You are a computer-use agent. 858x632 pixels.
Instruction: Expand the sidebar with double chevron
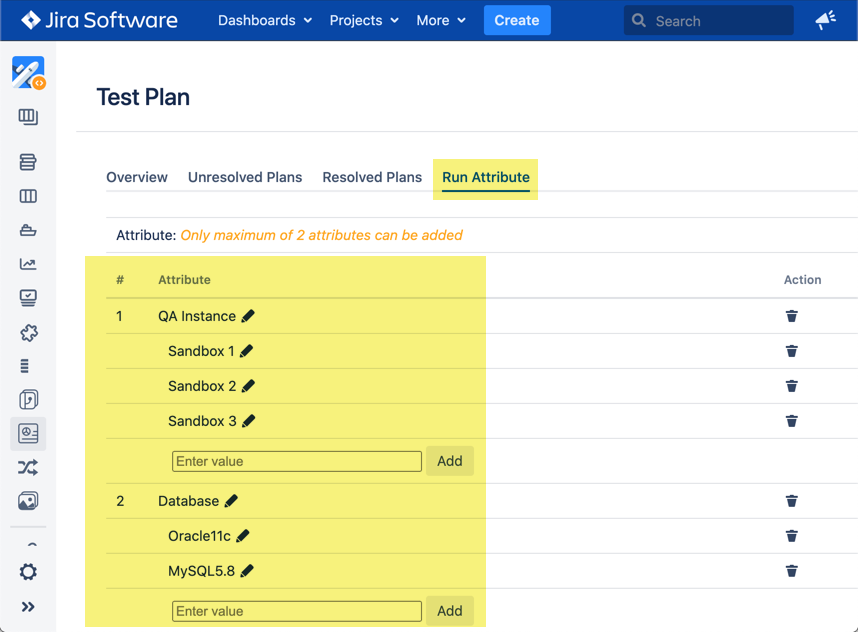pos(28,607)
